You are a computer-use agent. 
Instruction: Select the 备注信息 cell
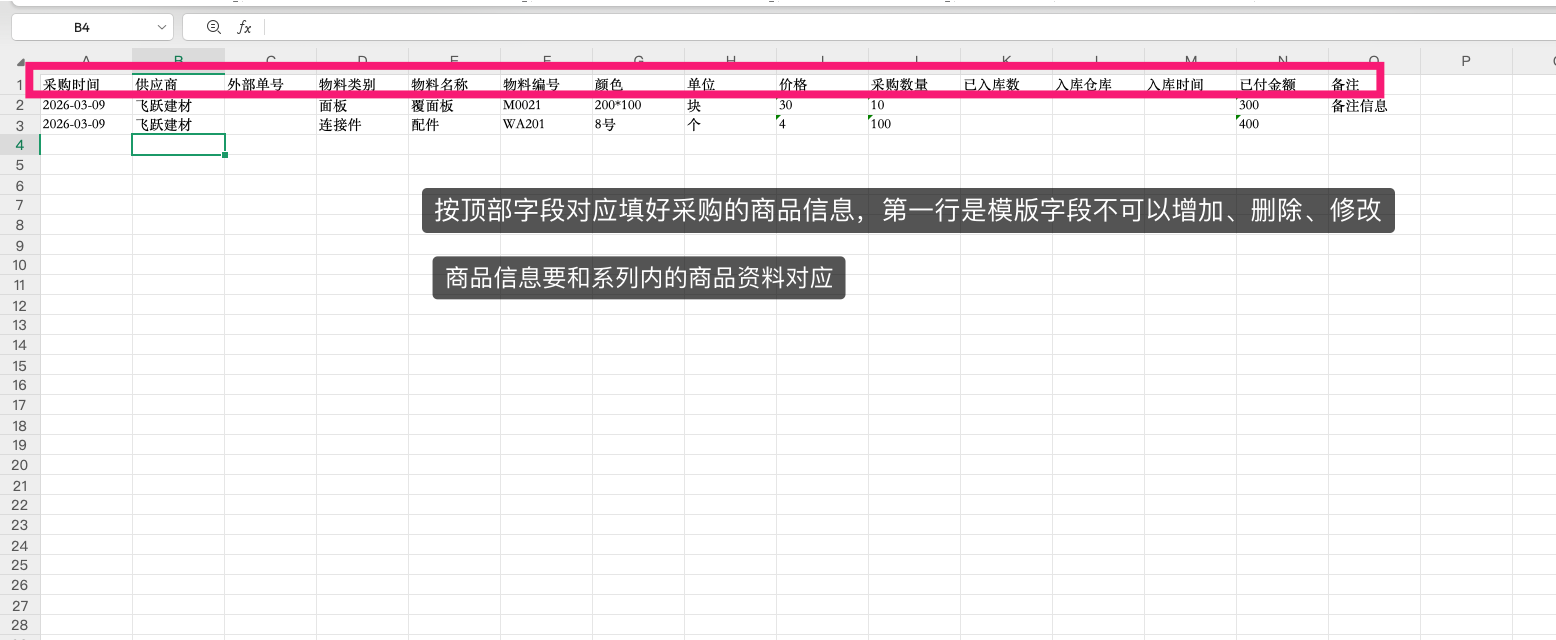pos(1374,105)
